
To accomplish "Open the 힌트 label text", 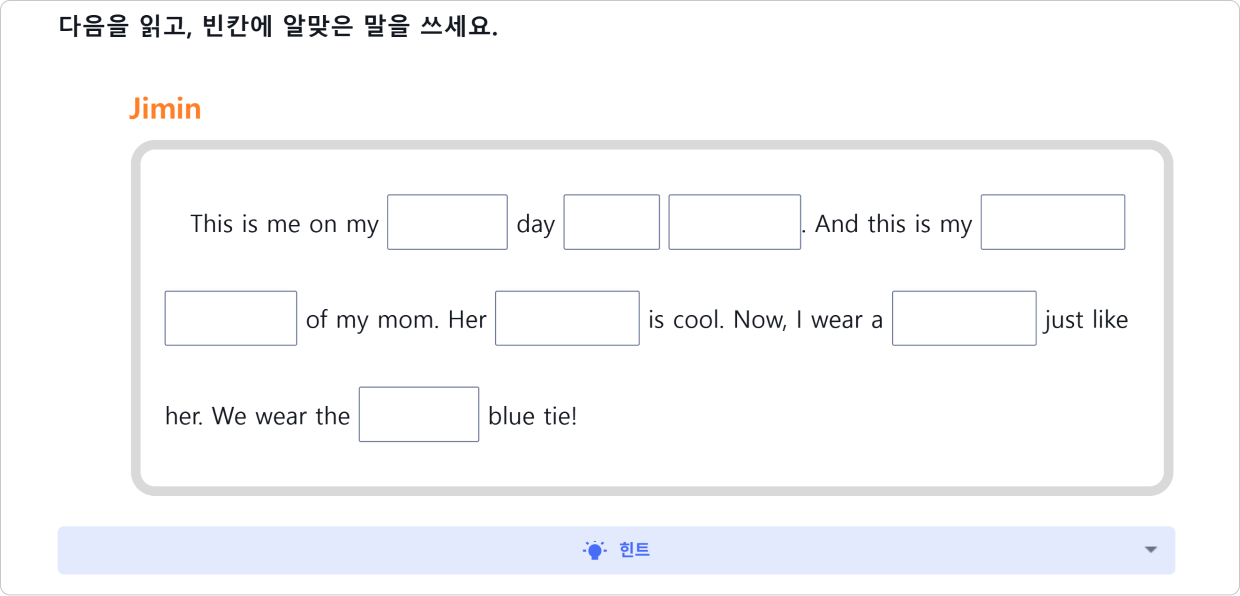I will (x=634, y=550).
